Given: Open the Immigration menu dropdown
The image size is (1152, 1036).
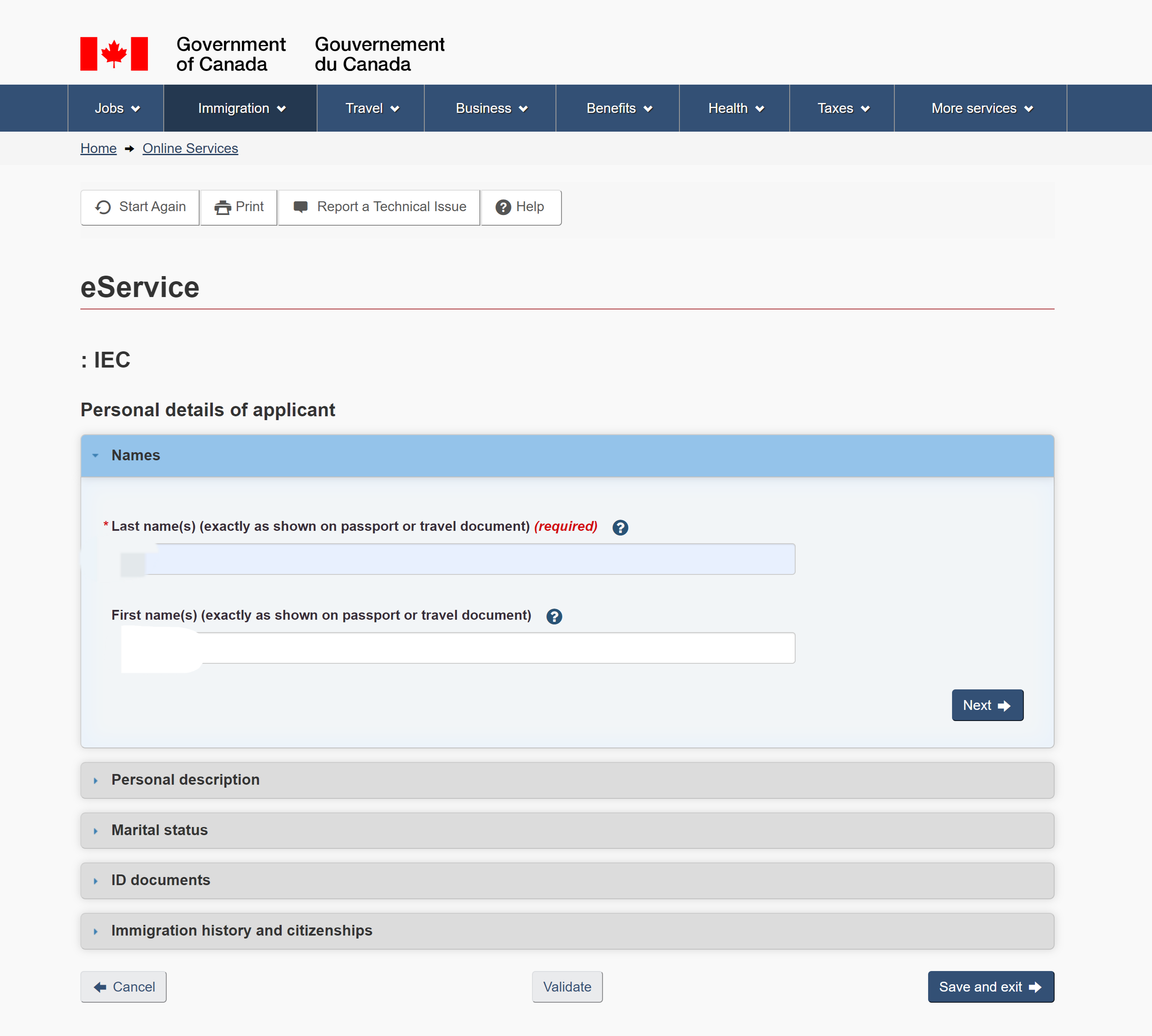Looking at the screenshot, I should [241, 108].
